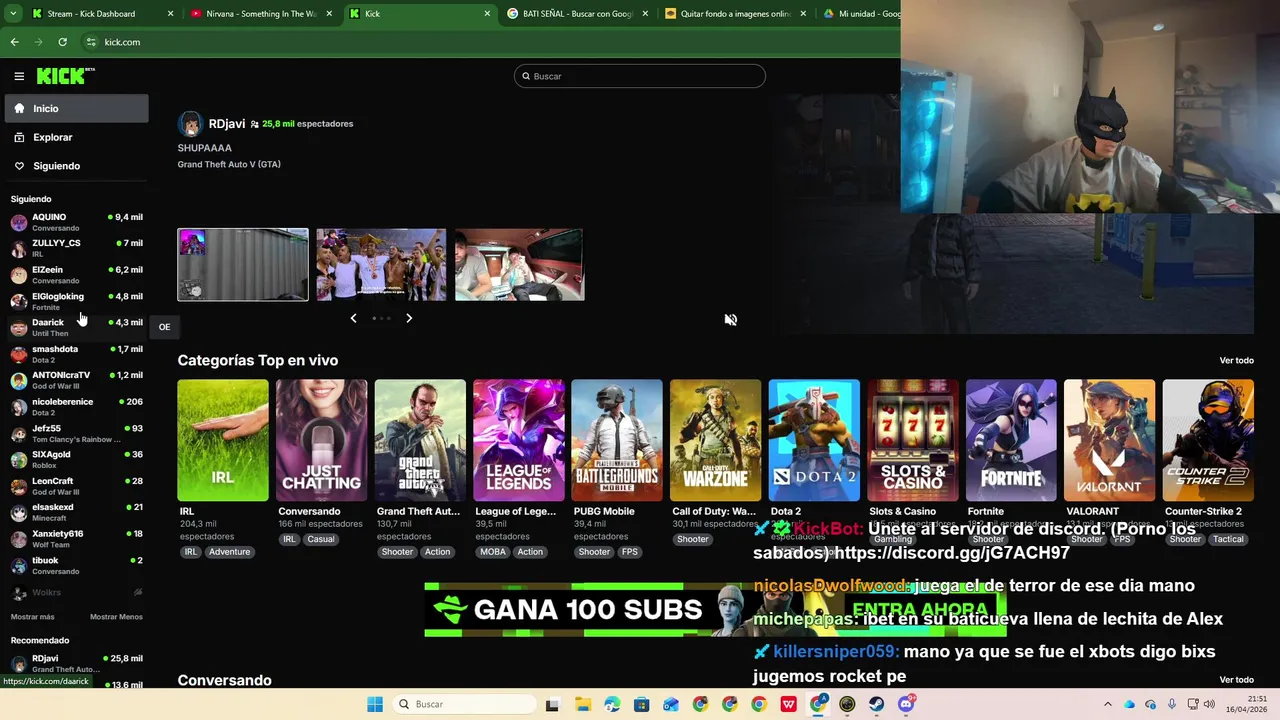This screenshot has height=720, width=1280.
Task: Open ElZeein's channel in the sidebar
Action: coord(76,275)
